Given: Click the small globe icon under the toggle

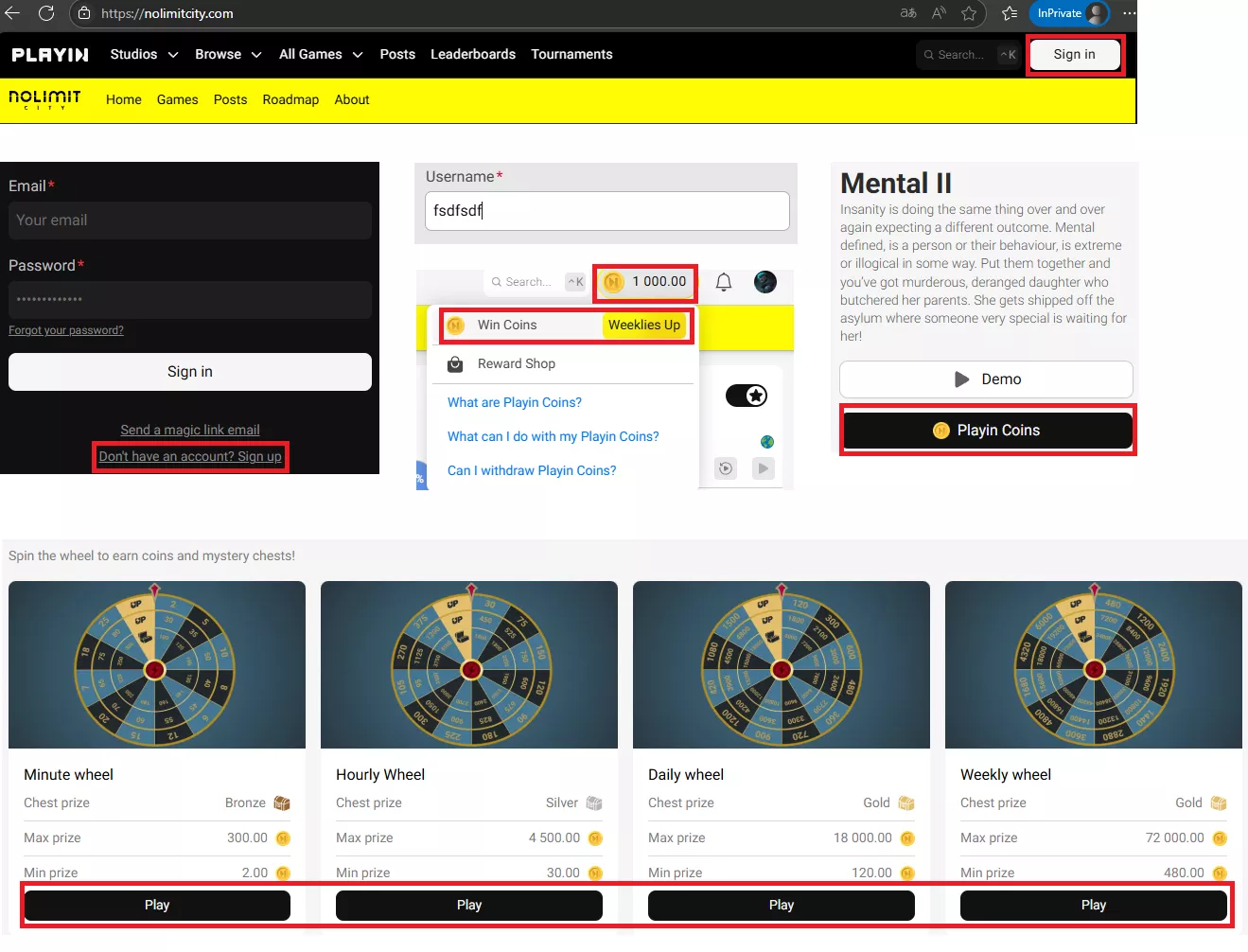Looking at the screenshot, I should tap(767, 442).
